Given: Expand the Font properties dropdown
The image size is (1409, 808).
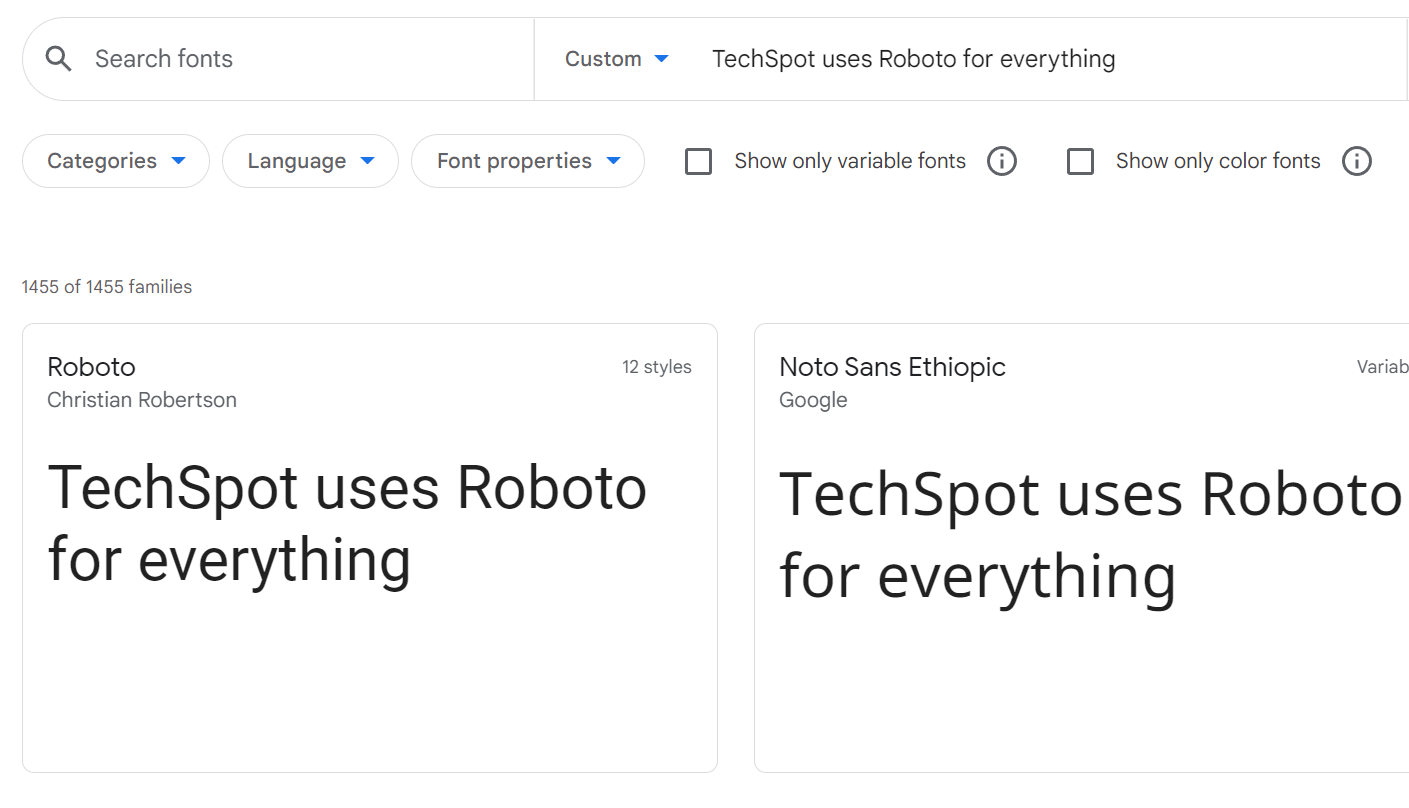Looking at the screenshot, I should [528, 161].
